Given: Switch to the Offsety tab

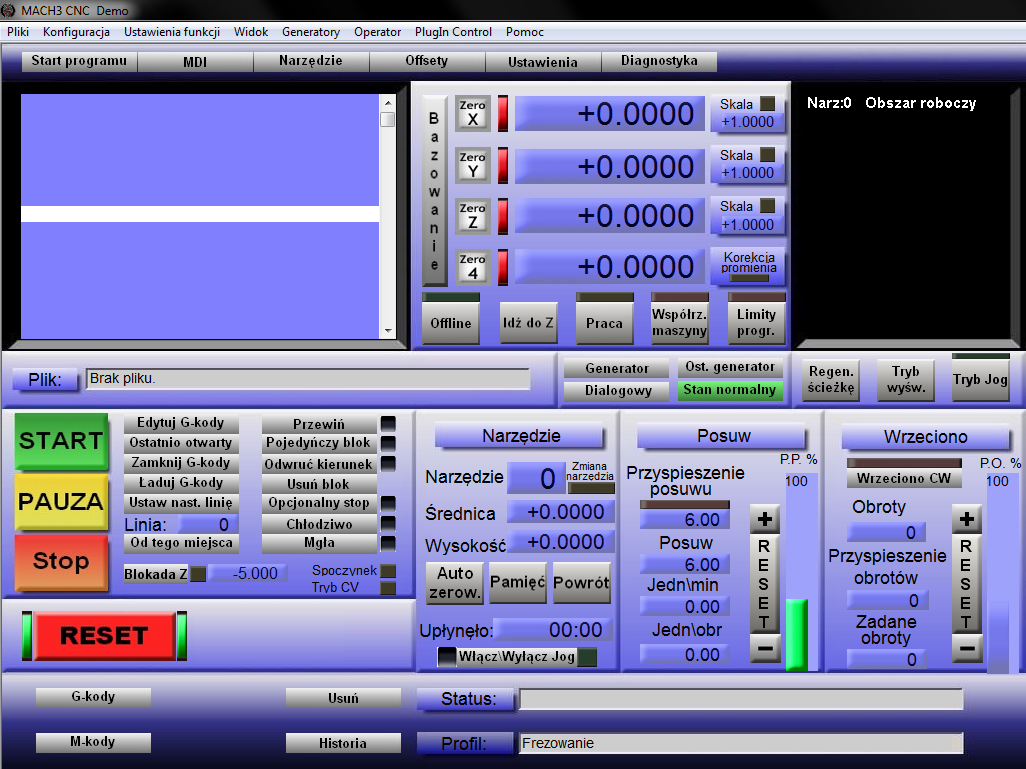Looking at the screenshot, I should pyautogui.click(x=427, y=61).
